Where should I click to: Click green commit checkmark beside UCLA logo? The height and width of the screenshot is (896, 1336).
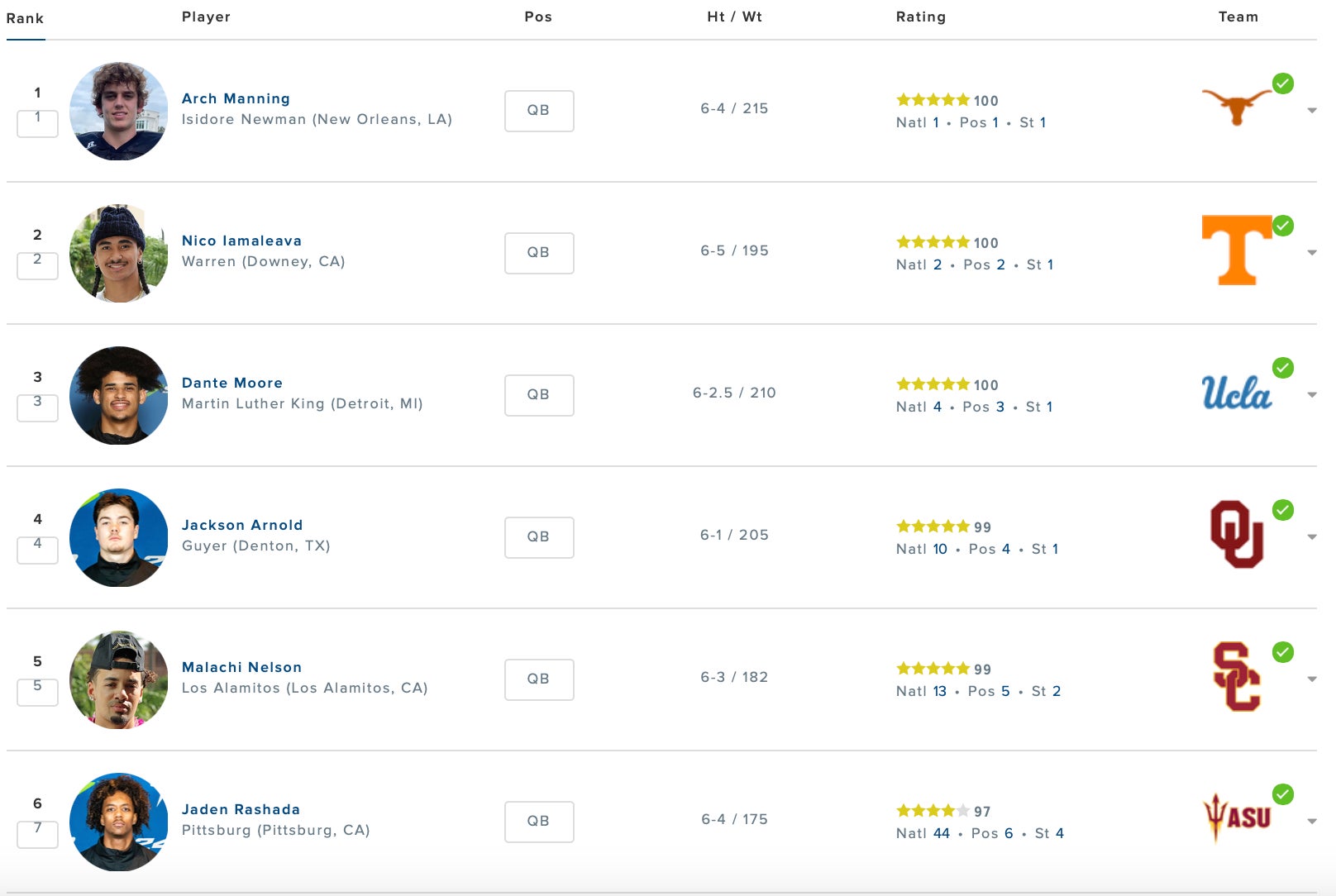(x=1283, y=368)
